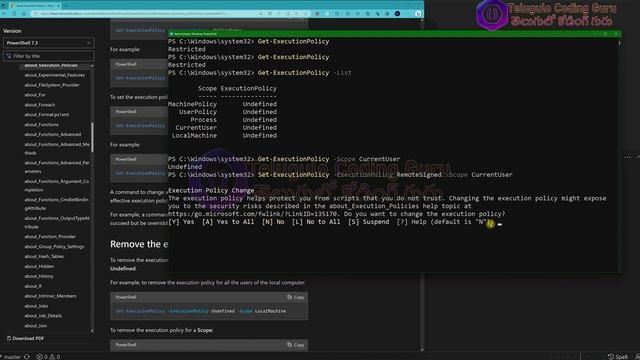The image size is (640, 360).
Task: Open the about_Hash_Tables topic
Action: click(x=44, y=256)
